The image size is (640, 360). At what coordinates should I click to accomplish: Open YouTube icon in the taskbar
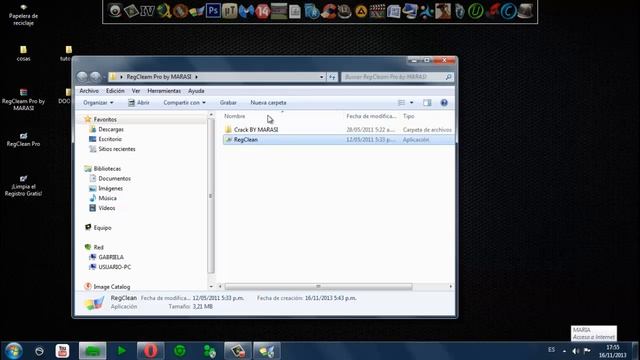click(x=62, y=351)
